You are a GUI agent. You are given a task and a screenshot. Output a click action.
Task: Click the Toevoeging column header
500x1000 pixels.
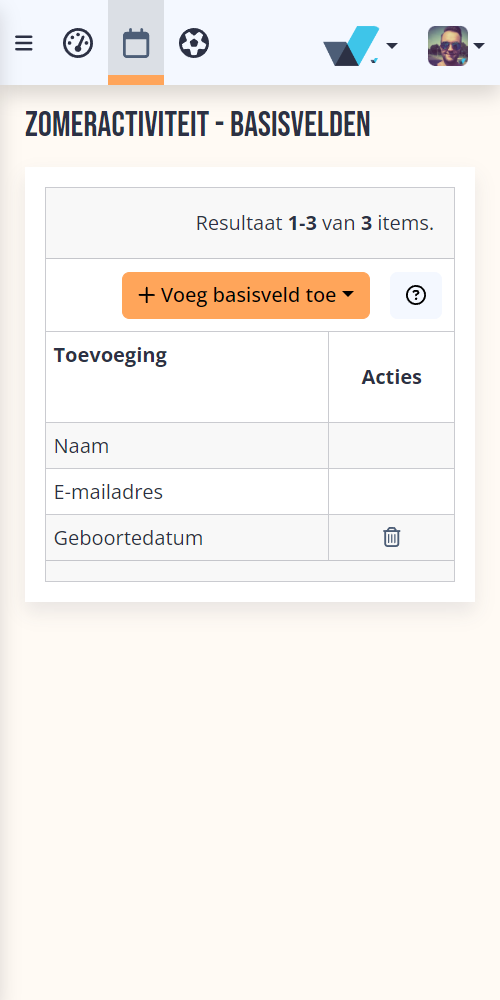click(110, 355)
